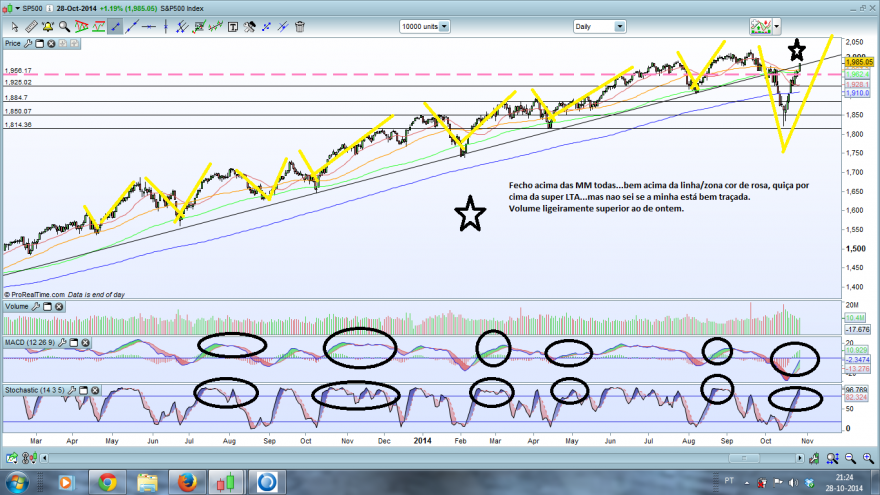Toggle Volume panel maximize window icon
The width and height of the screenshot is (880, 495).
[48, 306]
